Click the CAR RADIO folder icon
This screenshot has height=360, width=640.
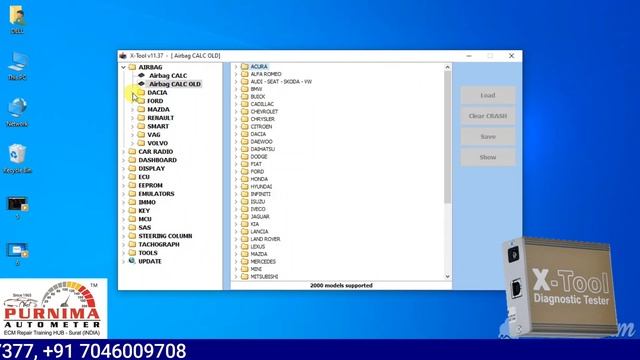[x=132, y=151]
